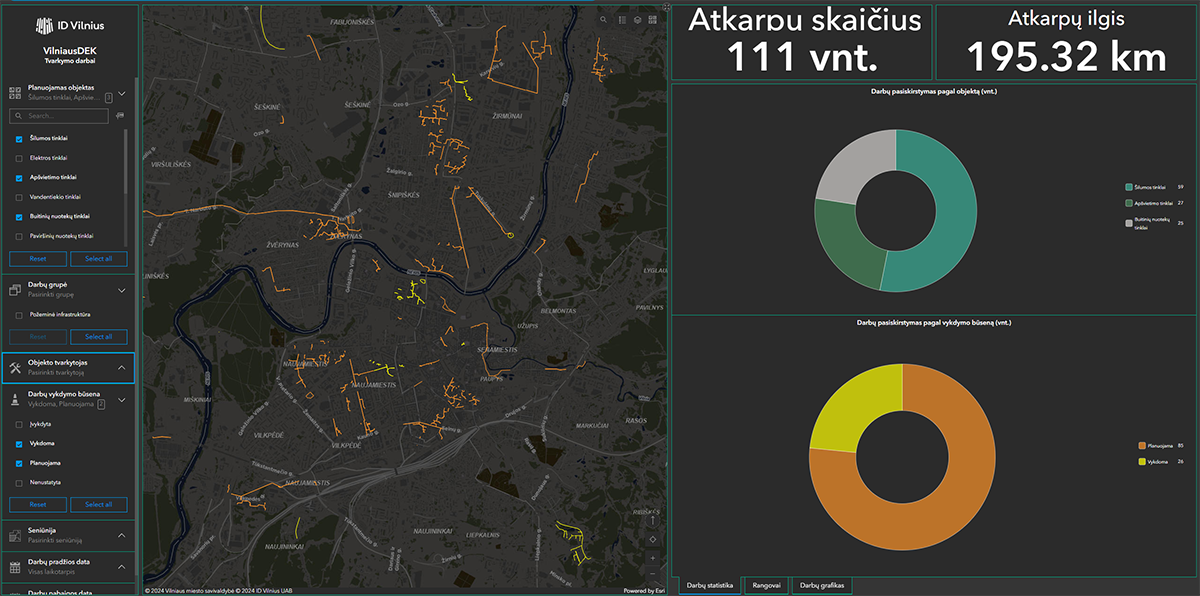Check Vandentiekio tinklai filter
The height and width of the screenshot is (596, 1200).
pyautogui.click(x=20, y=197)
